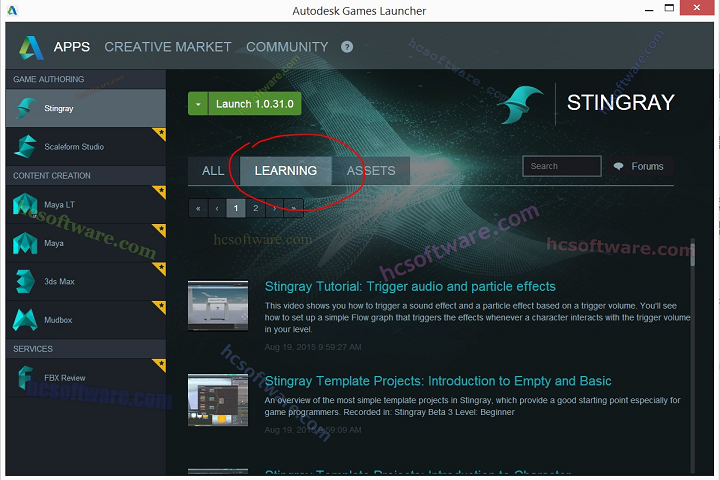Switch to the LEARNING tab
This screenshot has width=720, height=480.
tap(286, 171)
